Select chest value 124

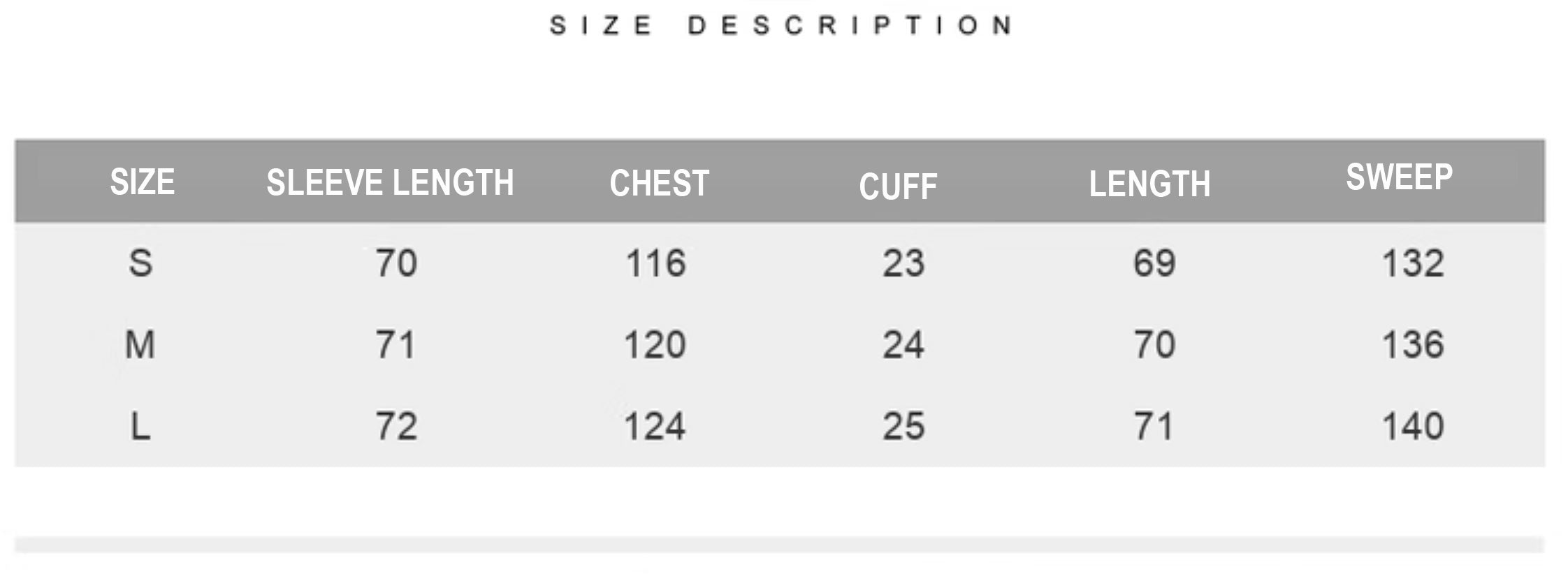point(655,426)
